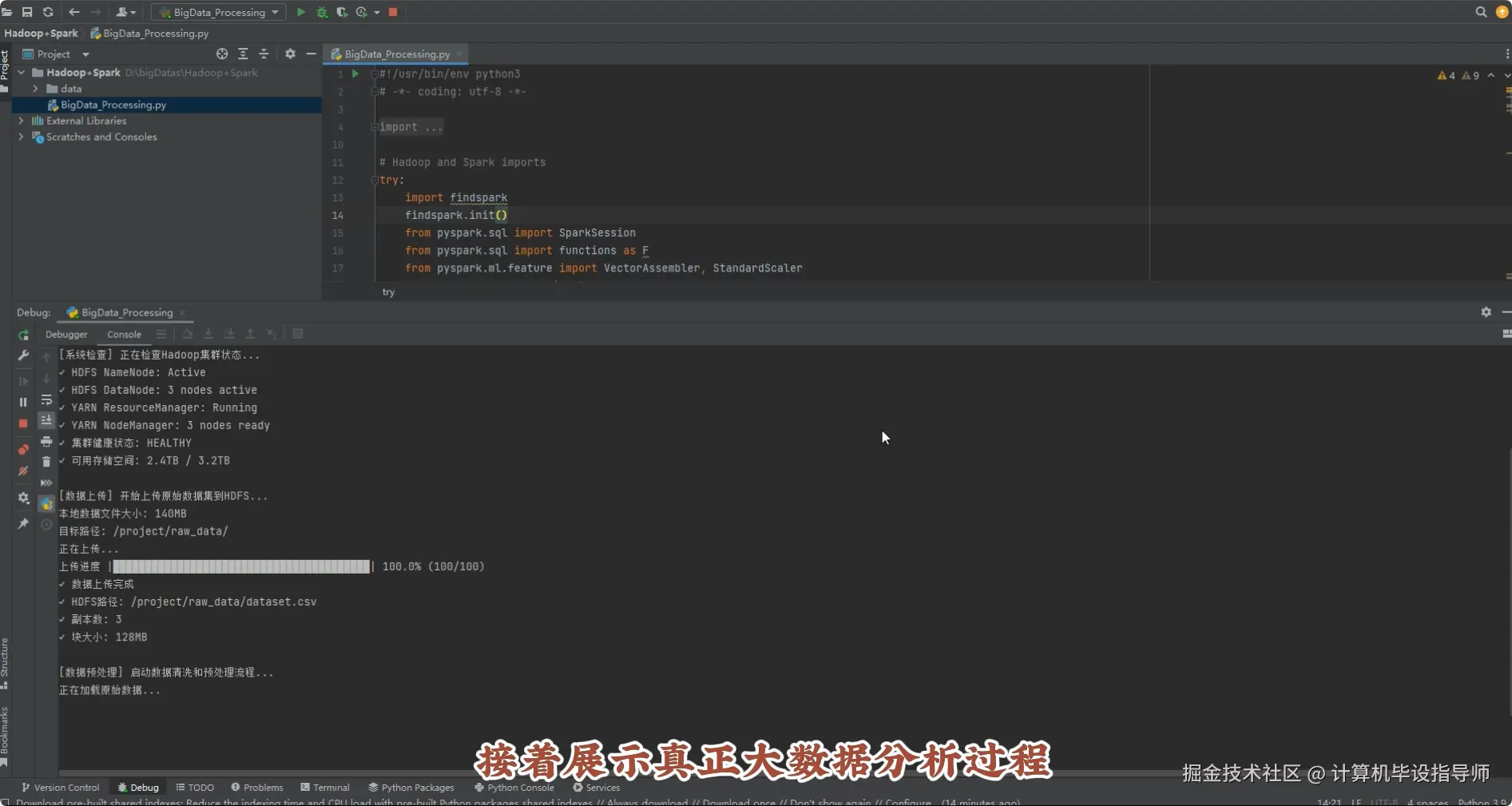Reload all files from disk

tap(48, 12)
